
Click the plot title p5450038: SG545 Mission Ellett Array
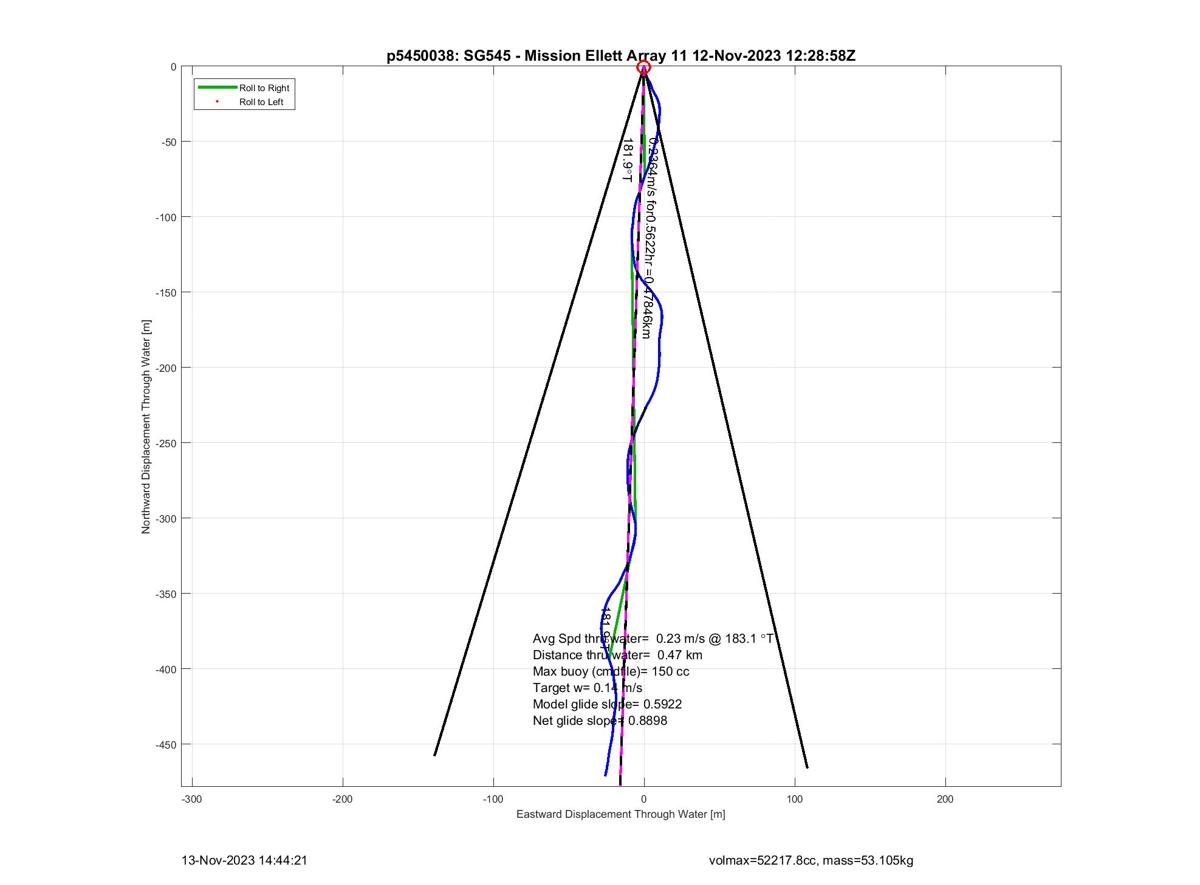click(621, 56)
